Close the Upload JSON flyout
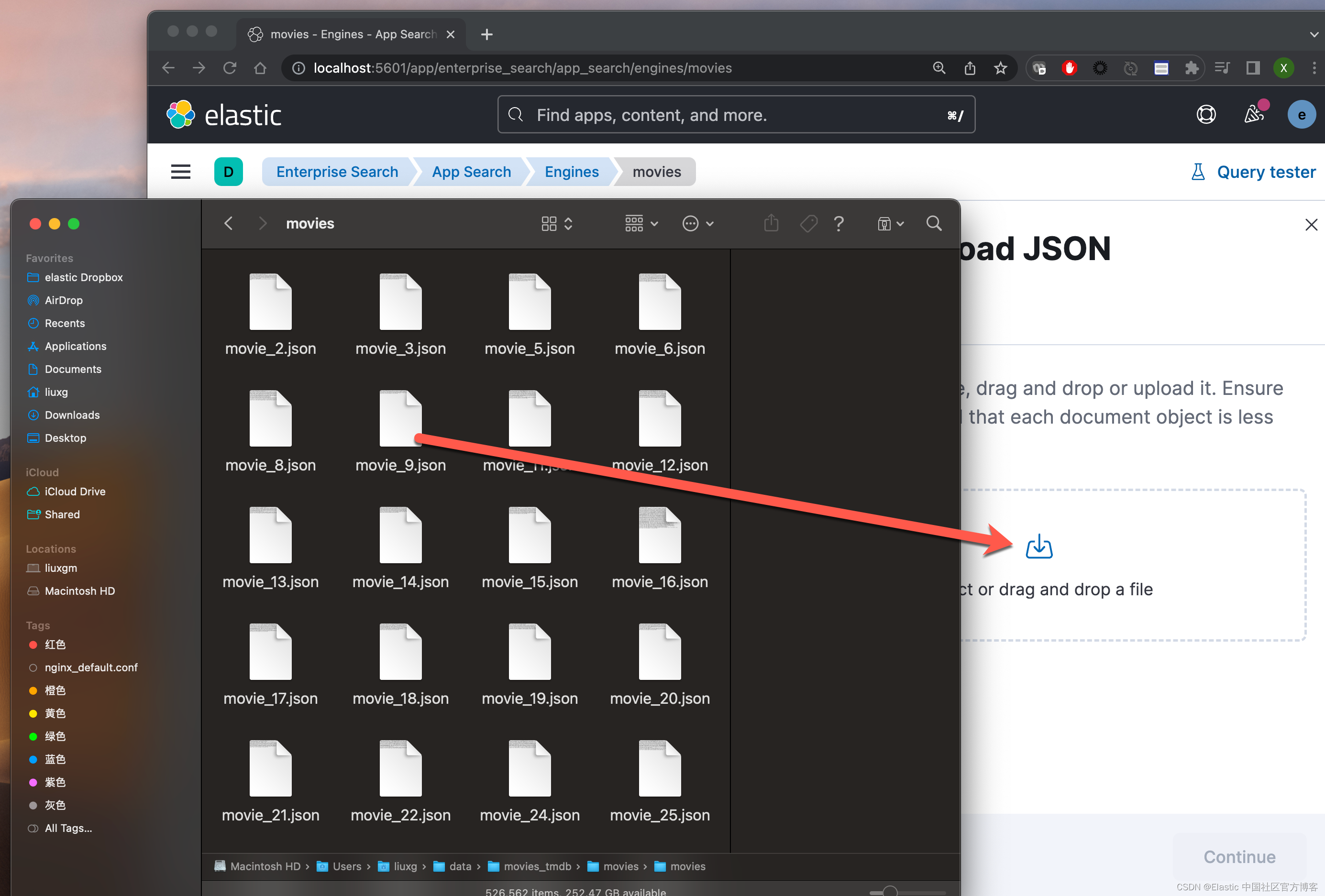This screenshot has width=1325, height=896. (x=1311, y=225)
